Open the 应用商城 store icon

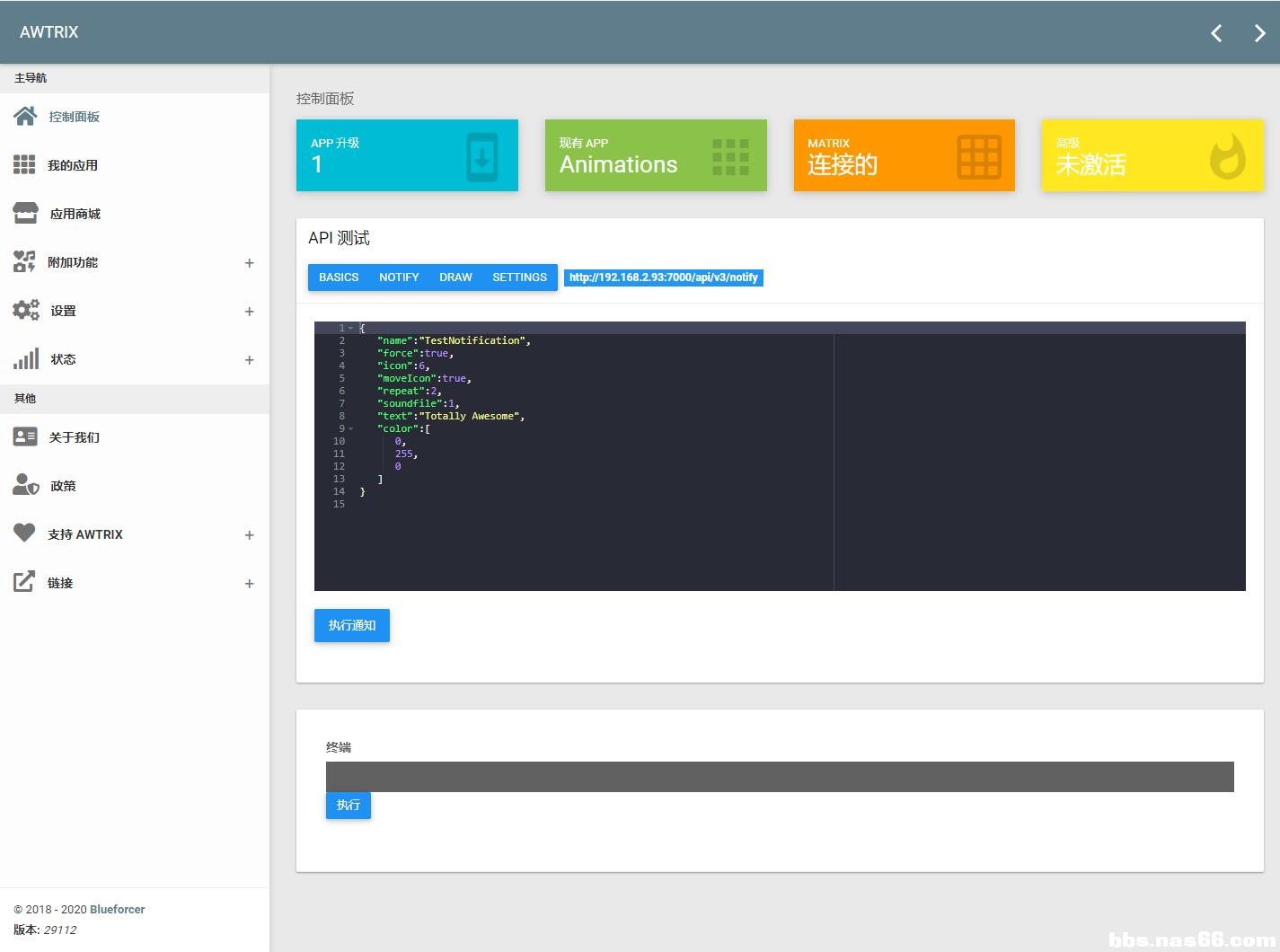pos(25,214)
